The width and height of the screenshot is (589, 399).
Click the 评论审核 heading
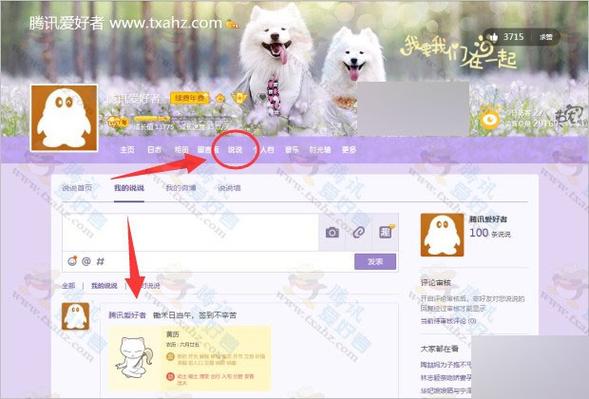click(x=436, y=283)
